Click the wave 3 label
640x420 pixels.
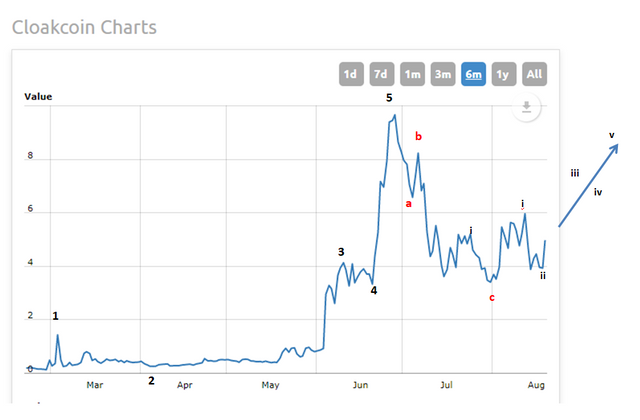pyautogui.click(x=341, y=252)
